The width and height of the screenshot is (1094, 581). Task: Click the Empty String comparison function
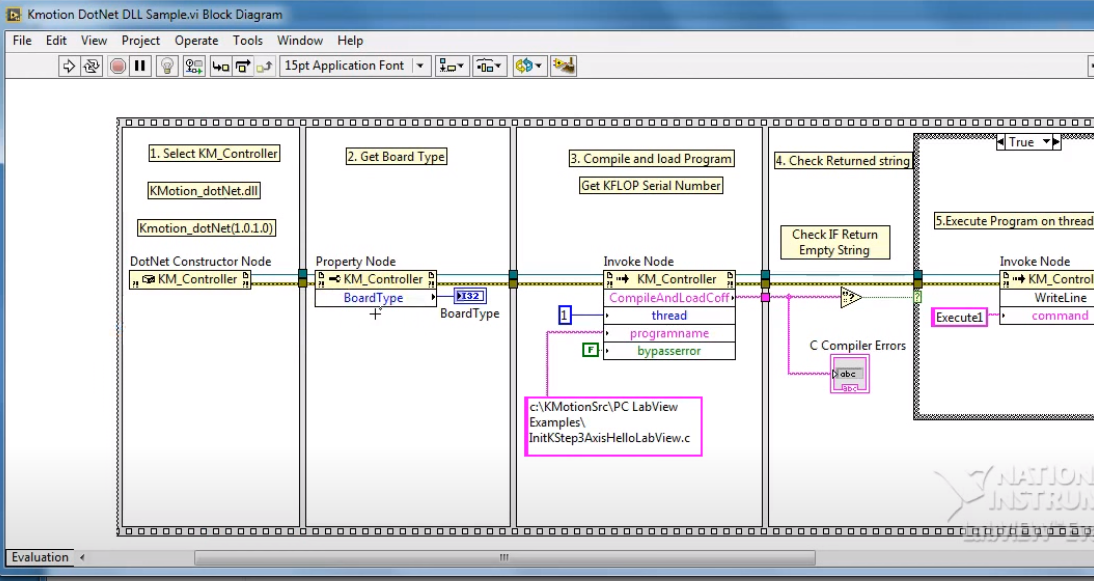pos(850,297)
